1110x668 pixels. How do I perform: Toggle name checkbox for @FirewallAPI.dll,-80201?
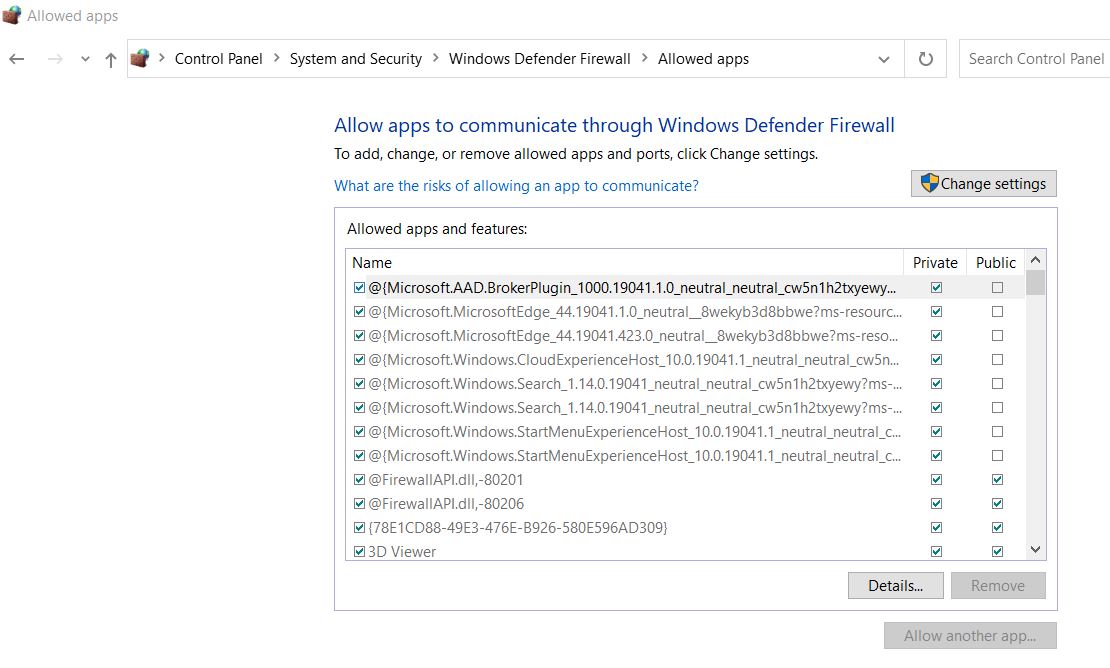pyautogui.click(x=359, y=480)
